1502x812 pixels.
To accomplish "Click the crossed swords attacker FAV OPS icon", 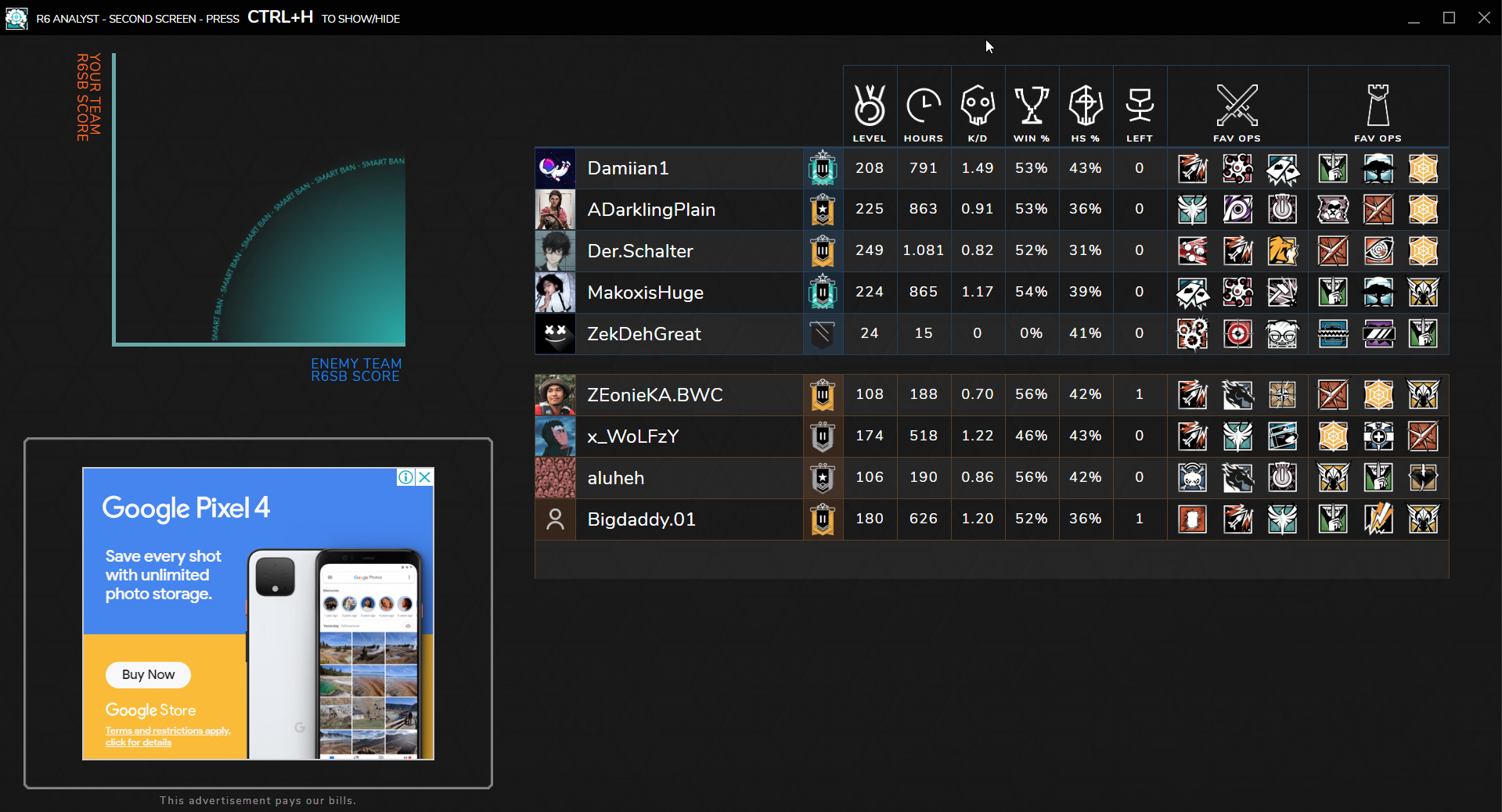I will (x=1237, y=106).
